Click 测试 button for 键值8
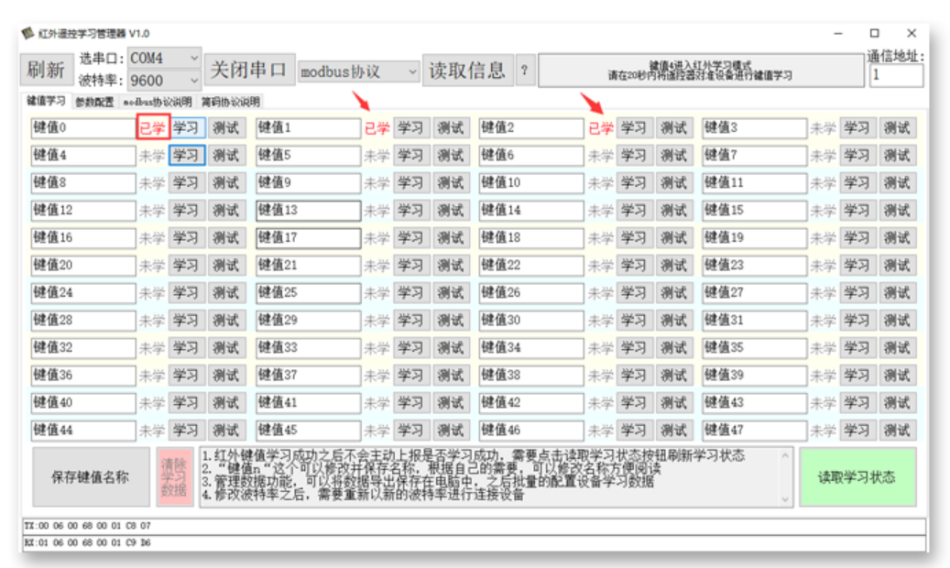Viewport: 950px width, 568px height. [x=227, y=183]
